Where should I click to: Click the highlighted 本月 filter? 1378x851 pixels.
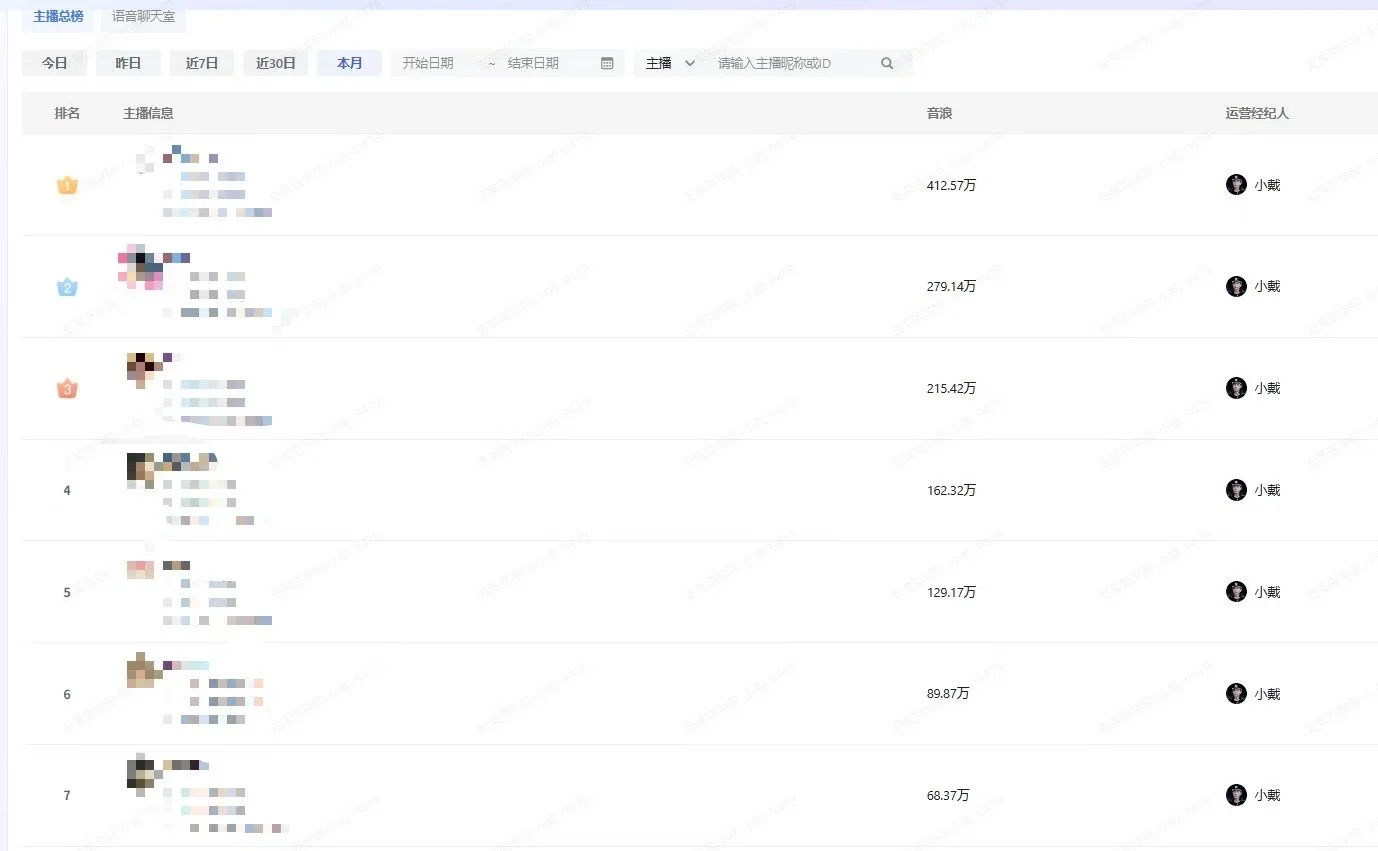[x=349, y=62]
